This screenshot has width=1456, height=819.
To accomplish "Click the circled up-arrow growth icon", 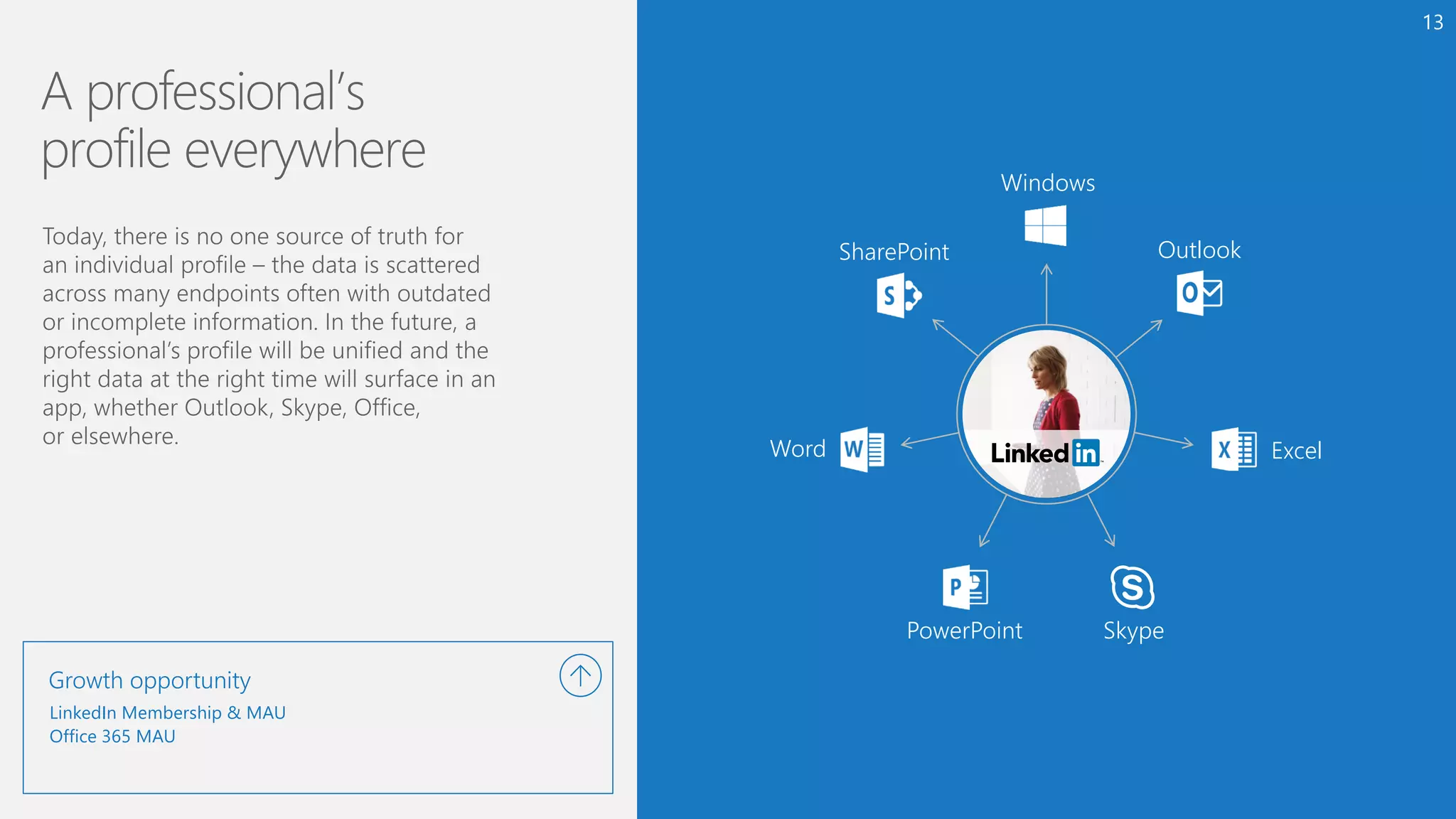I will [x=580, y=675].
